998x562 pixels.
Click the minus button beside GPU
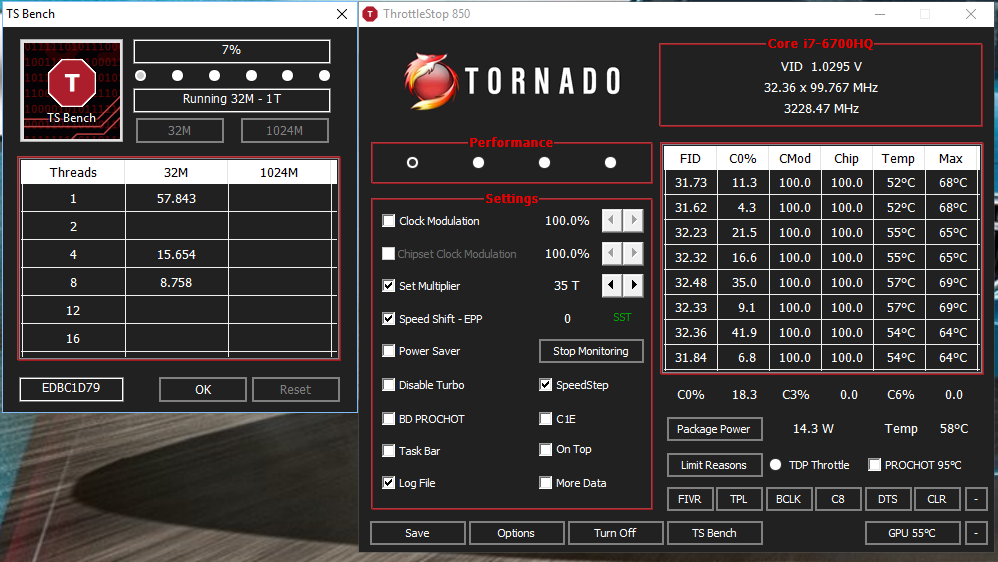(x=976, y=533)
